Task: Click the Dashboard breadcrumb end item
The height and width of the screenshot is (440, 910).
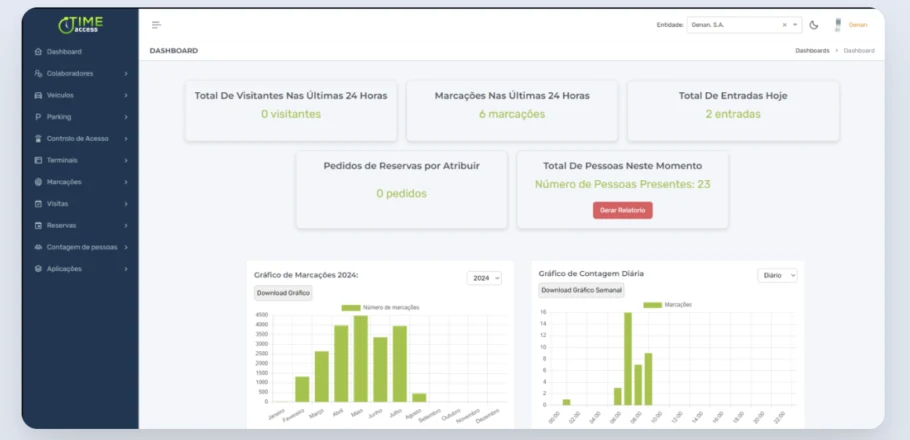Action: (x=859, y=51)
